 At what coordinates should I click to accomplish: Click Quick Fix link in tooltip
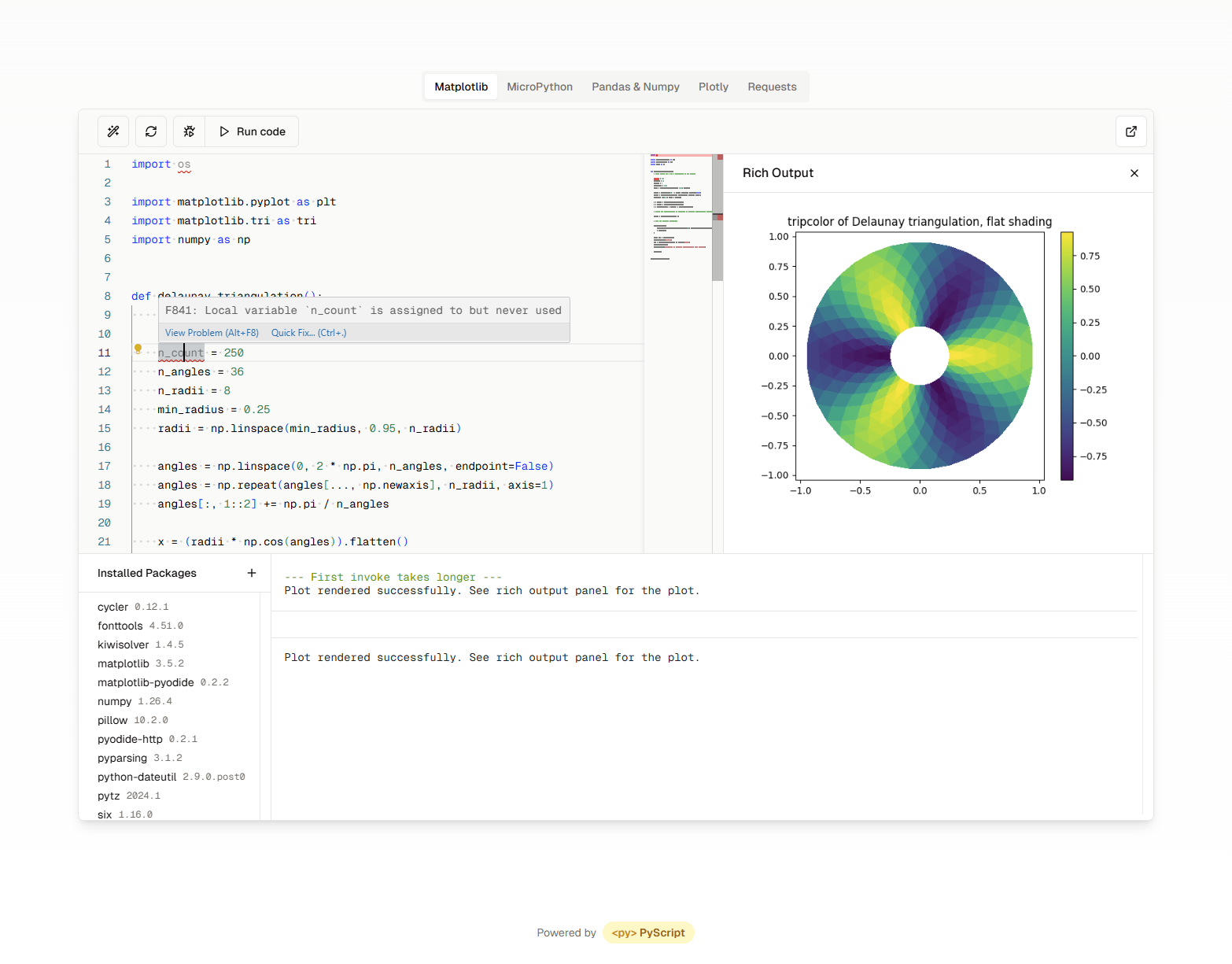pos(308,333)
